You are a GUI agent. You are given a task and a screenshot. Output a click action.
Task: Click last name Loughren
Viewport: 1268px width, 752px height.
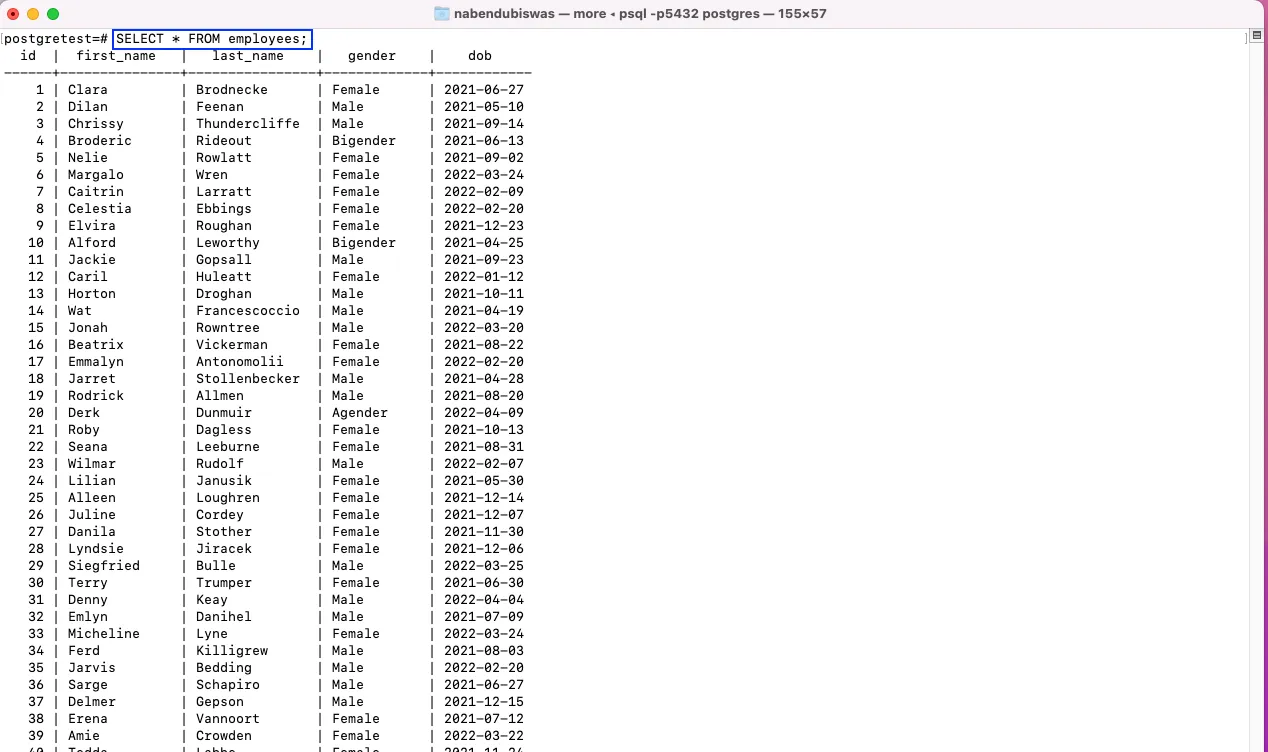[x=228, y=498]
